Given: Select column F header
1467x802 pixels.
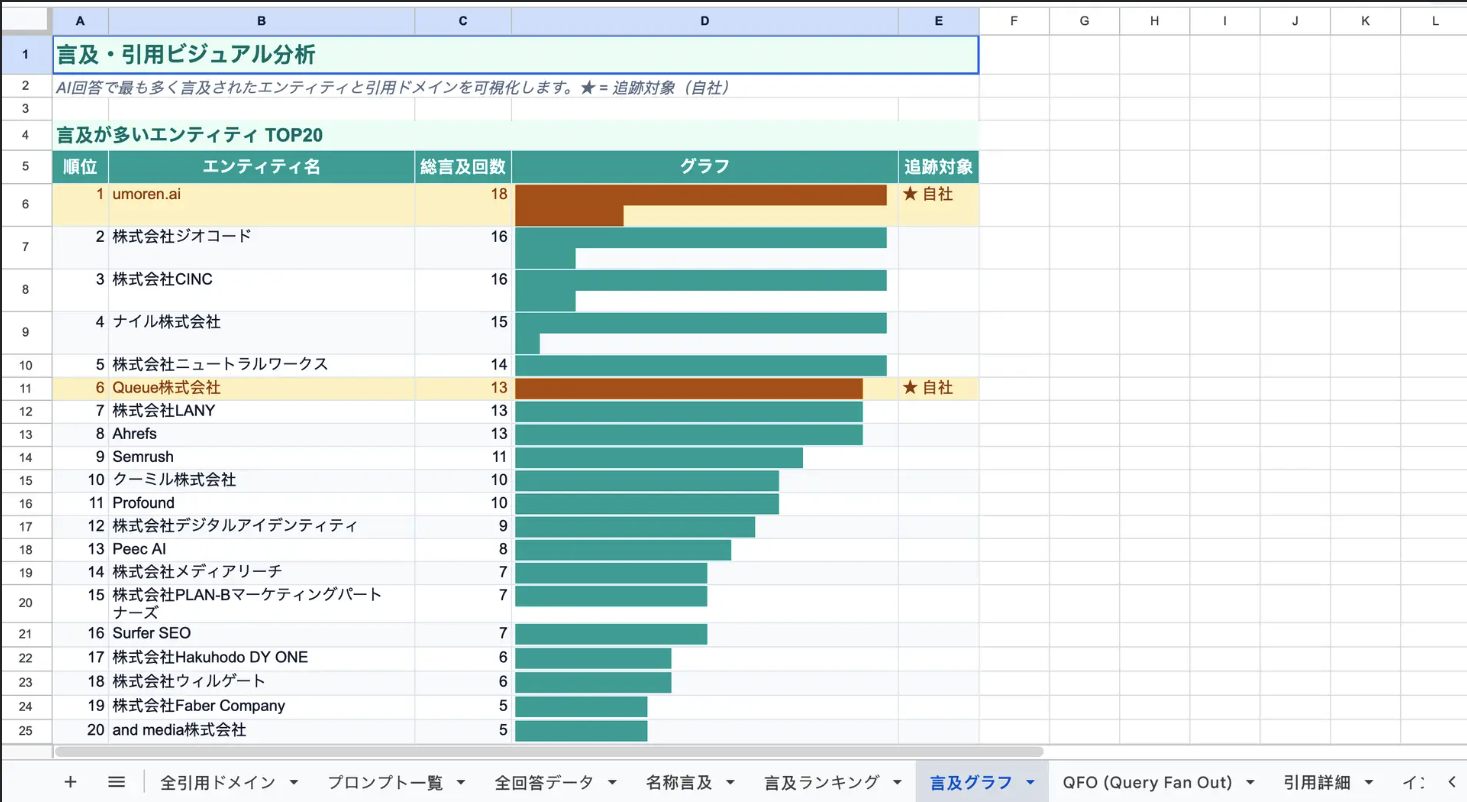Looking at the screenshot, I should [x=1014, y=21].
